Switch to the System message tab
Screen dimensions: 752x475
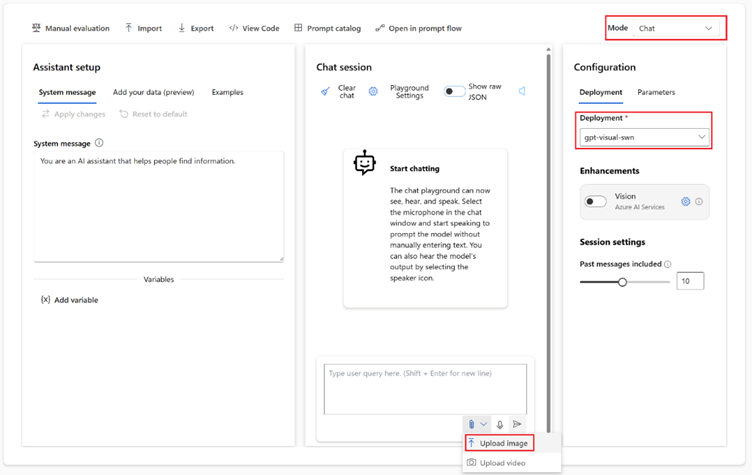point(67,92)
